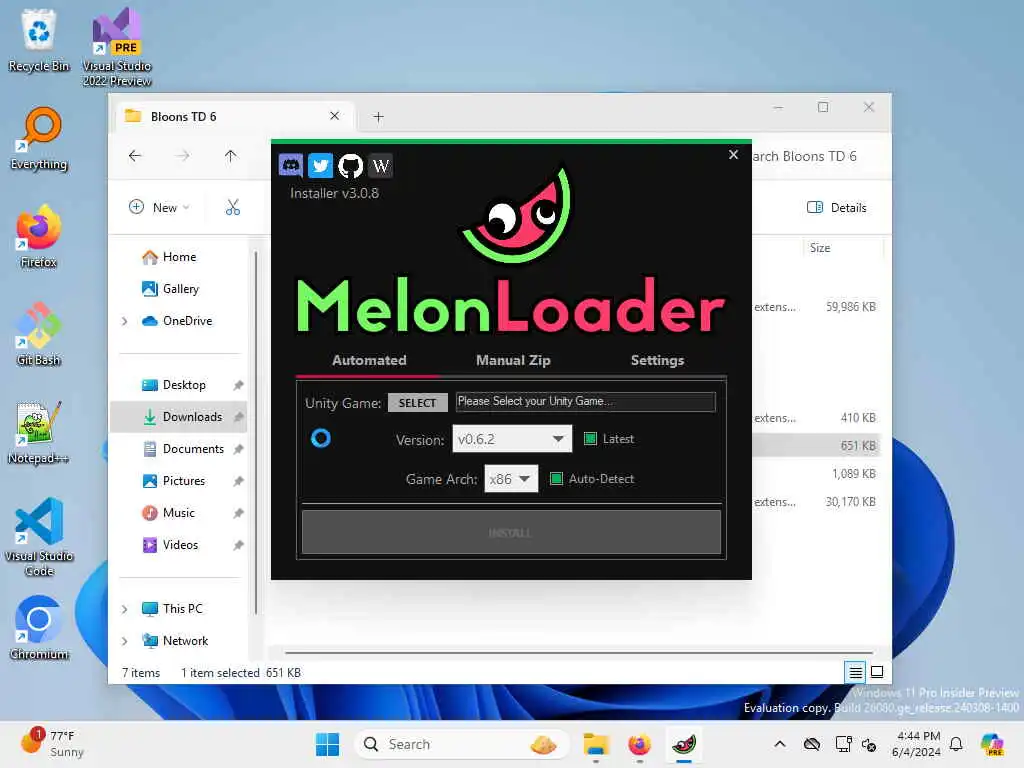Image resolution: width=1024 pixels, height=768 pixels.
Task: Click the greyed INSTALL button
Action: (x=511, y=533)
